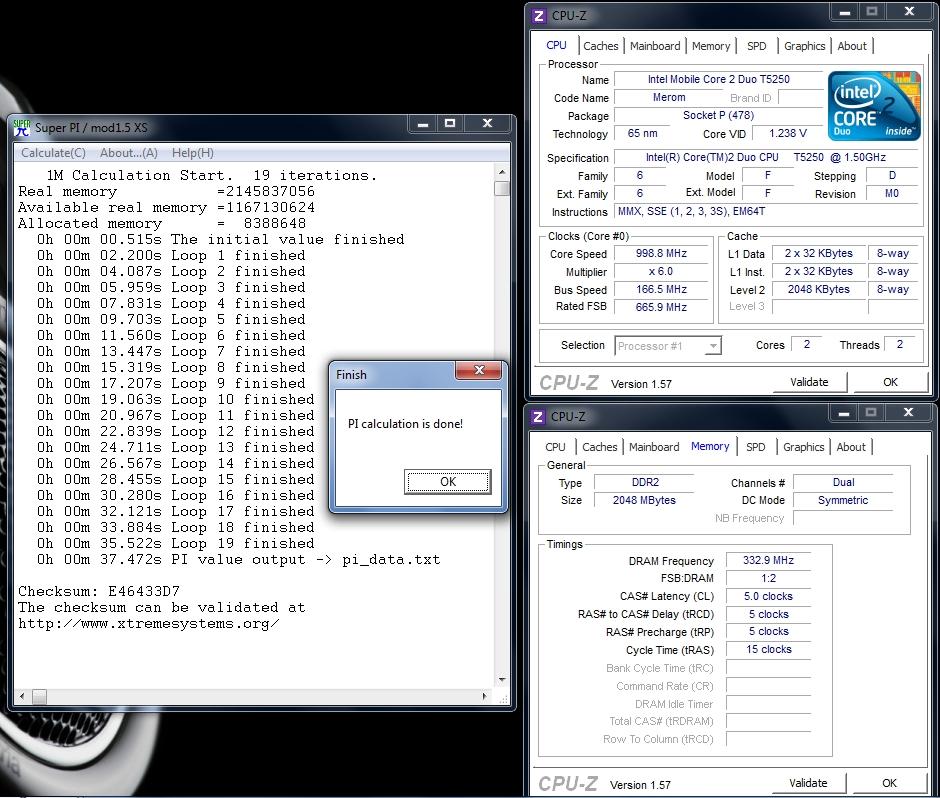
Task: Click Super PI horizontal scrollbar right arrow
Action: click(484, 696)
